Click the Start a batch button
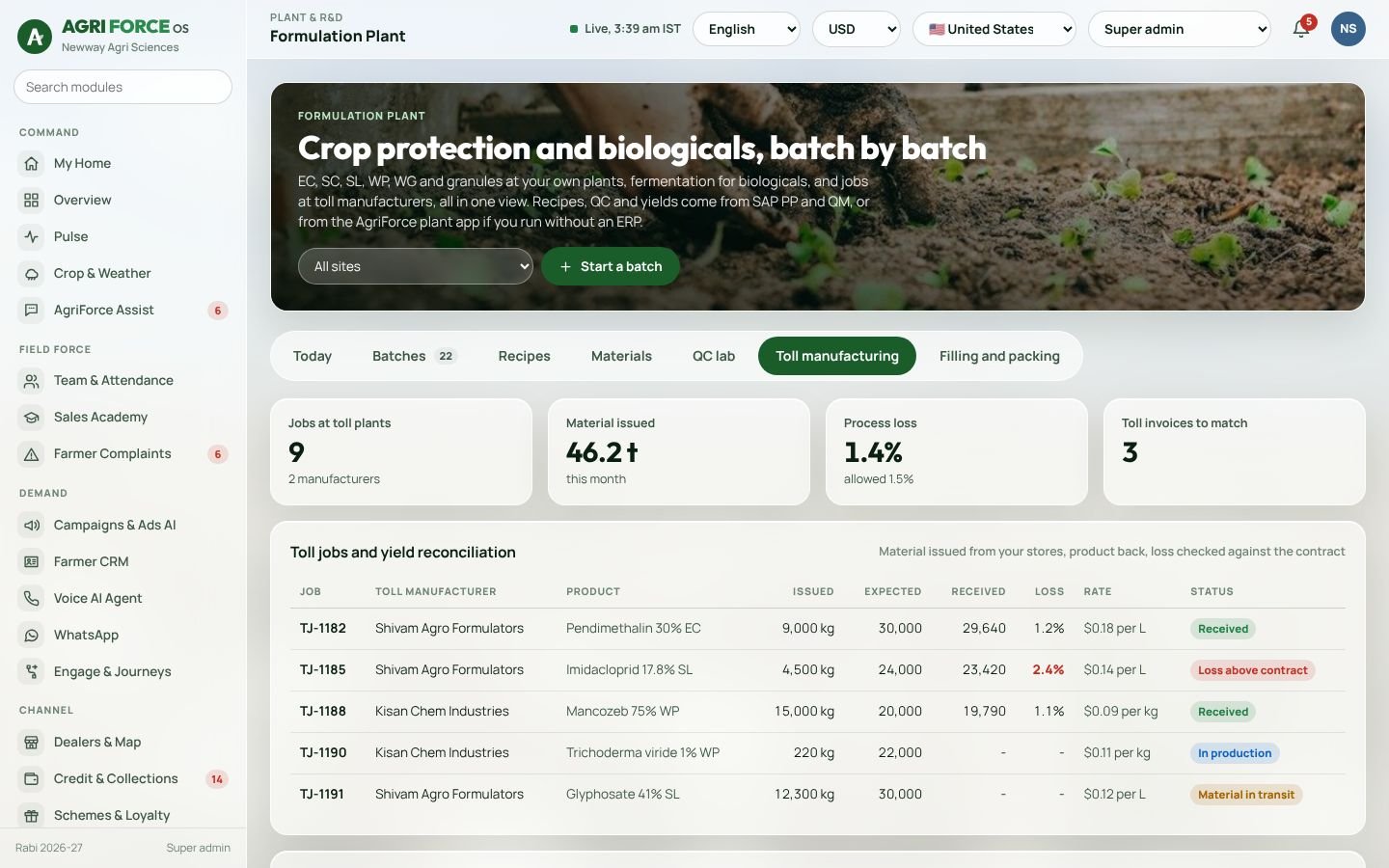Screen dimensions: 1389x868 pos(611,266)
